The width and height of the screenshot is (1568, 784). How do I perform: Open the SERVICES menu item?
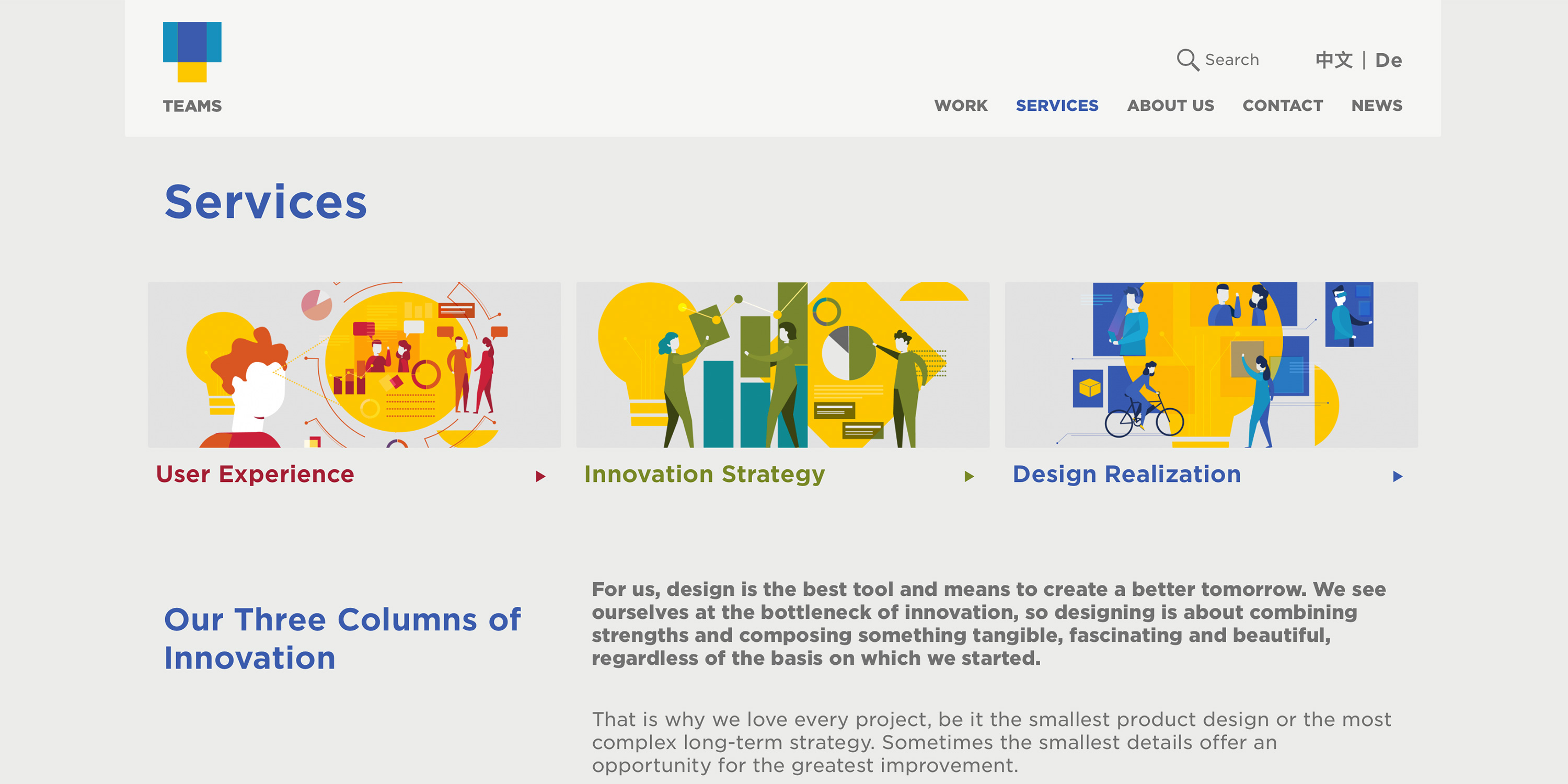[x=1057, y=105]
